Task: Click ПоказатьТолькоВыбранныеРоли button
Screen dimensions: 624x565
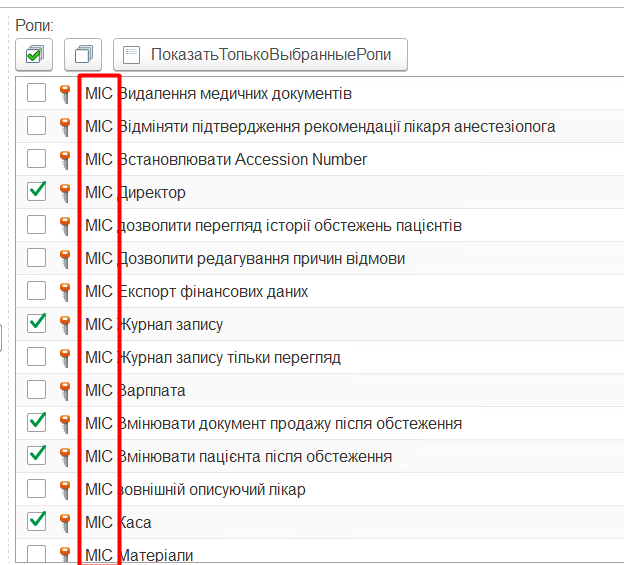Action: point(260,54)
